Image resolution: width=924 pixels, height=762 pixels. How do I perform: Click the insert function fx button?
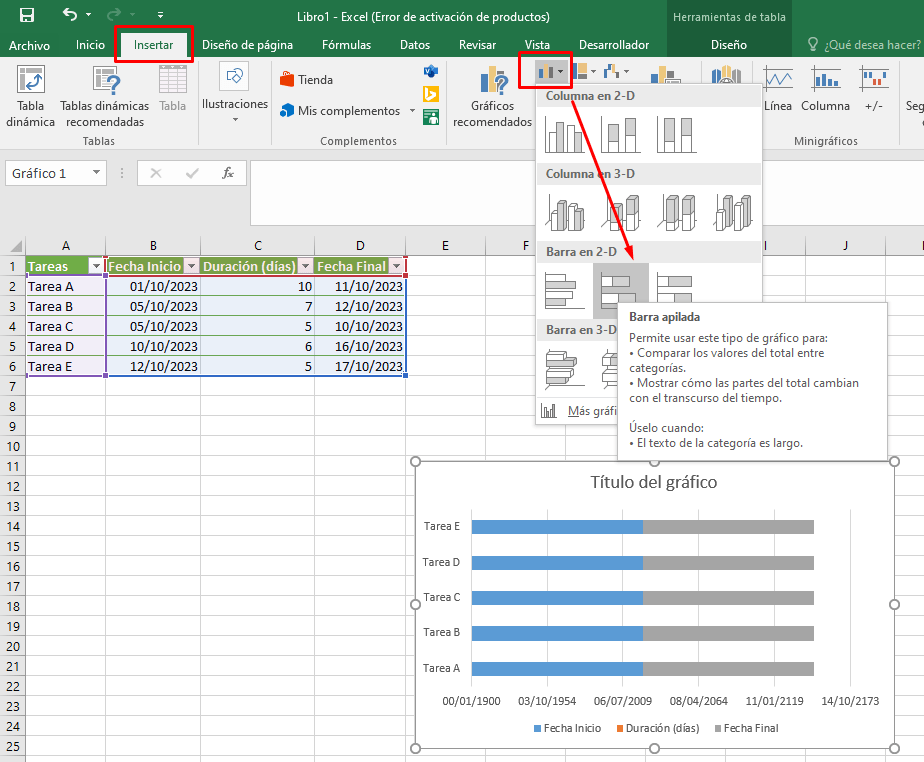pos(228,173)
